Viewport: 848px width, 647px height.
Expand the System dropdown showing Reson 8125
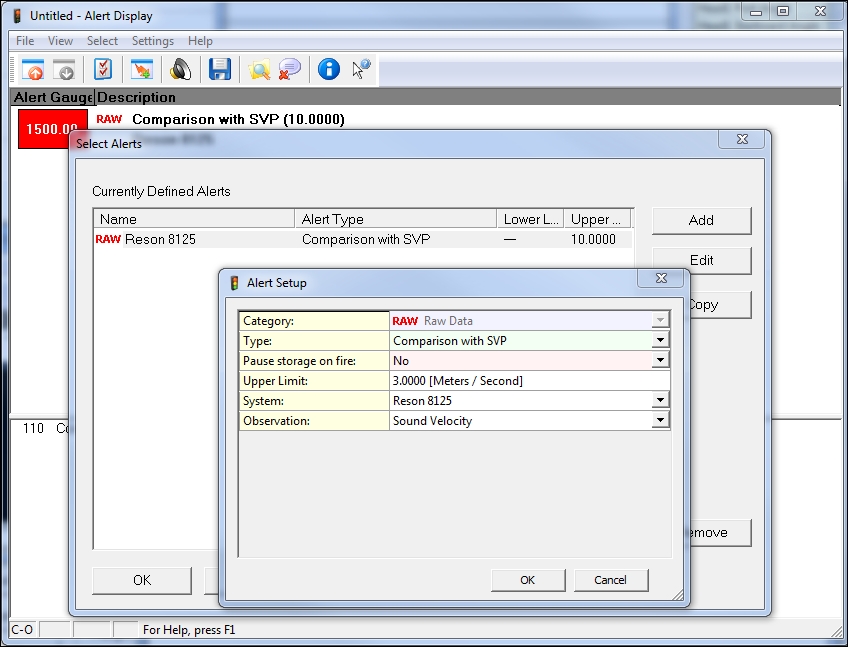click(660, 401)
